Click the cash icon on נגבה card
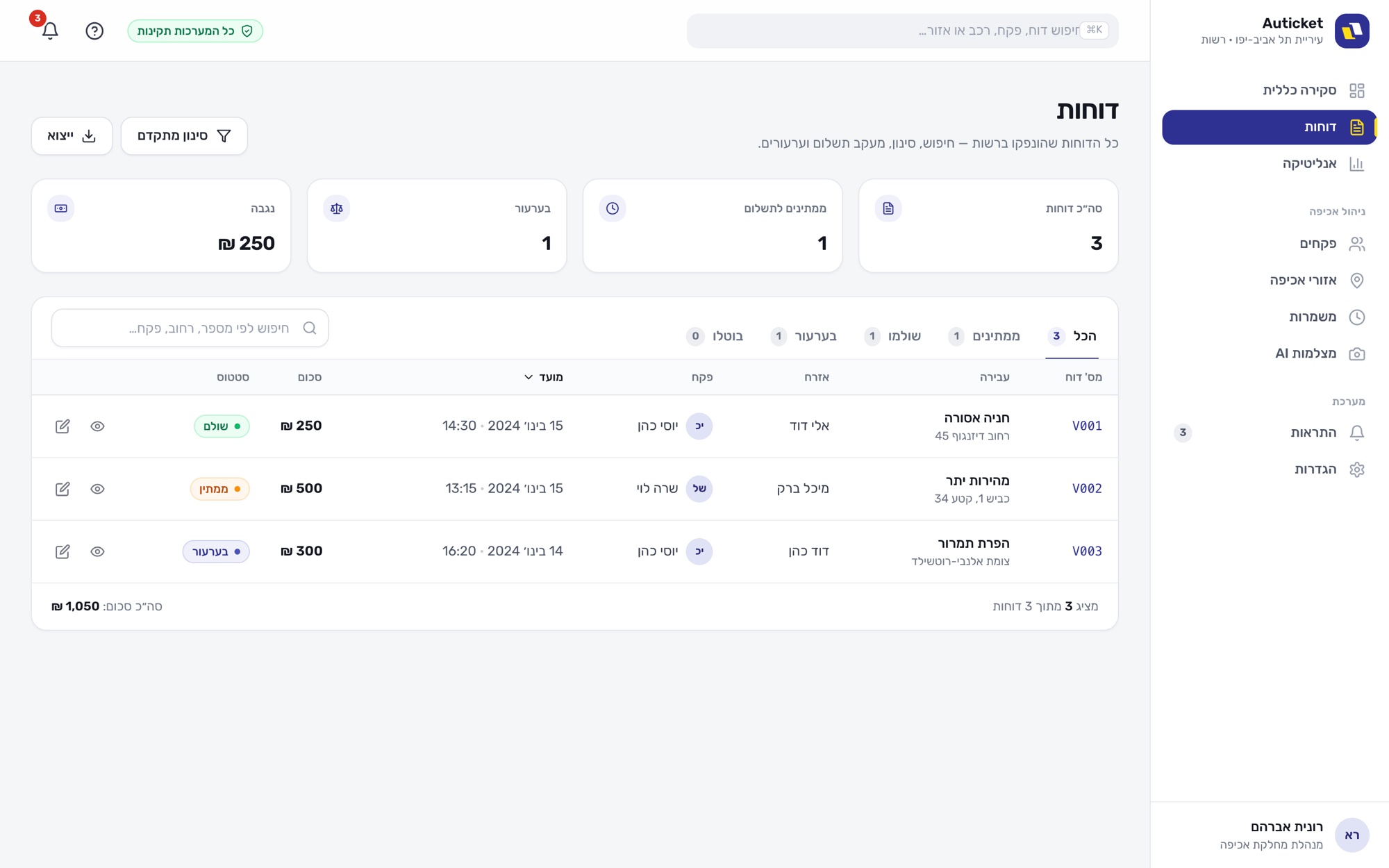The image size is (1389, 868). [x=61, y=208]
